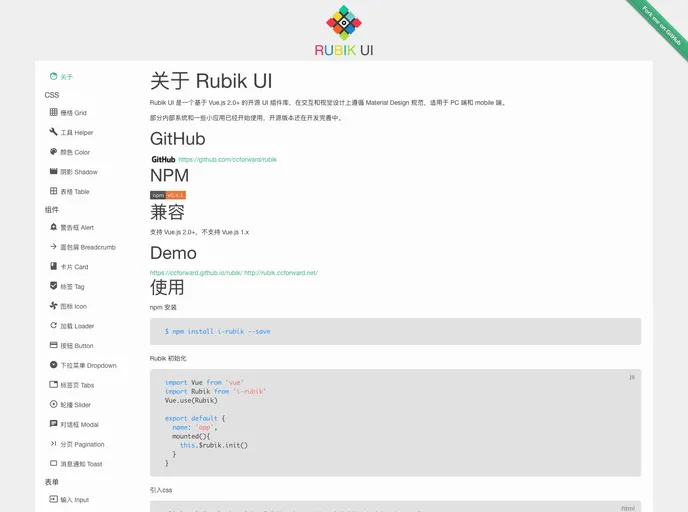
Task: Open the 栅格 Grid page
Action: pyautogui.click(x=74, y=113)
